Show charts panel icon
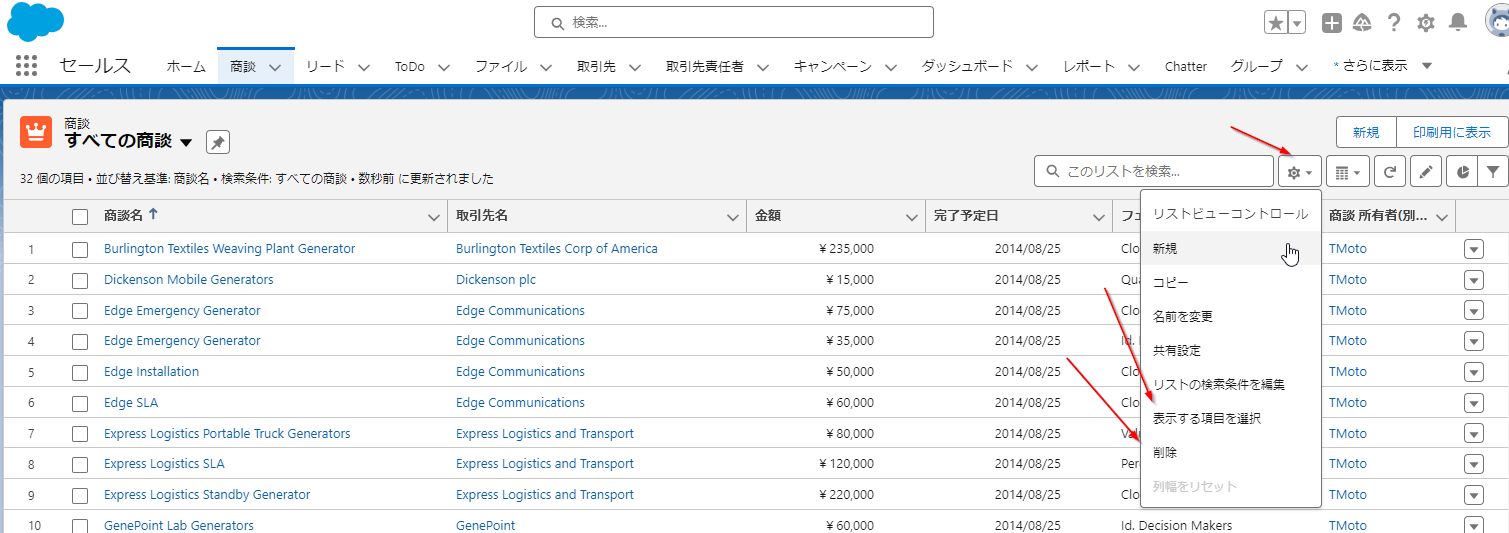Screen dimensions: 1509x533 click(x=1461, y=172)
